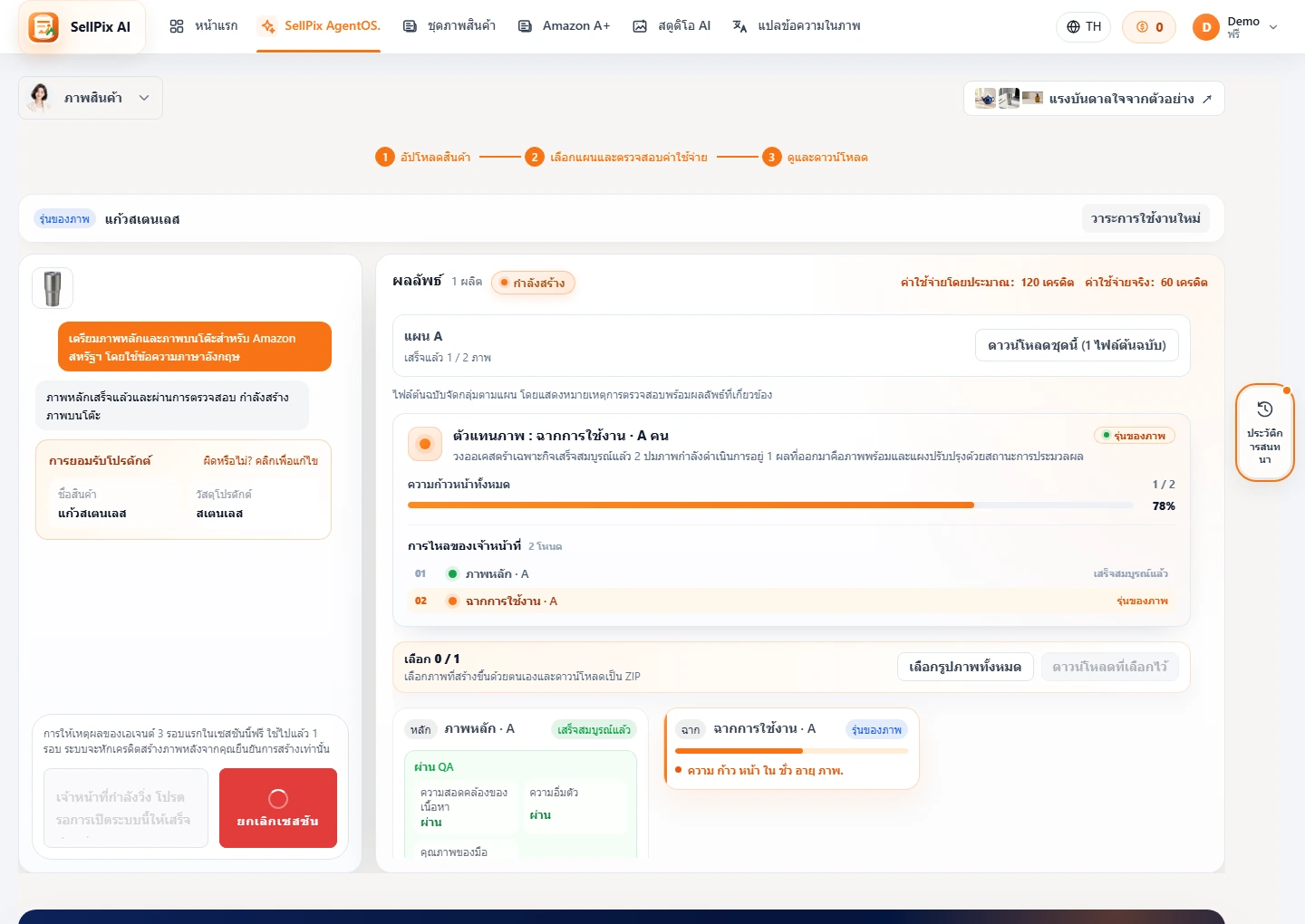1305x924 pixels.
Task: Click the ผ่าน QA label
Action: coord(434,766)
